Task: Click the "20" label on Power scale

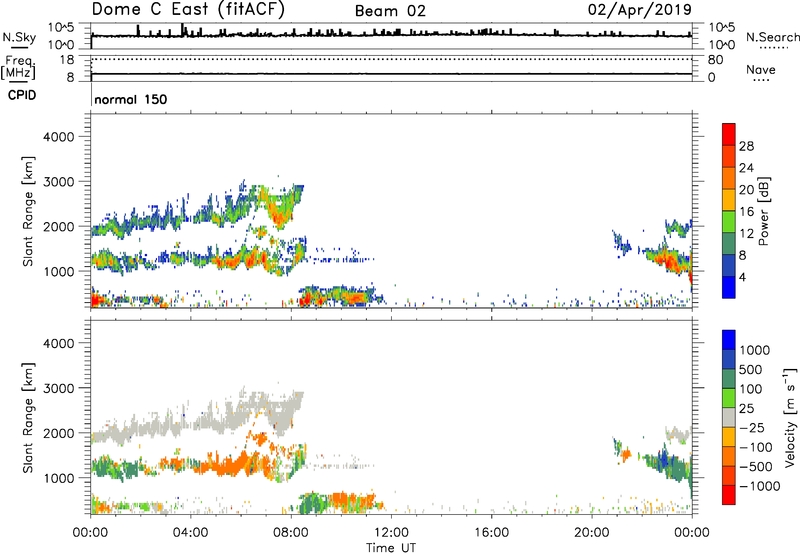Action: (746, 190)
